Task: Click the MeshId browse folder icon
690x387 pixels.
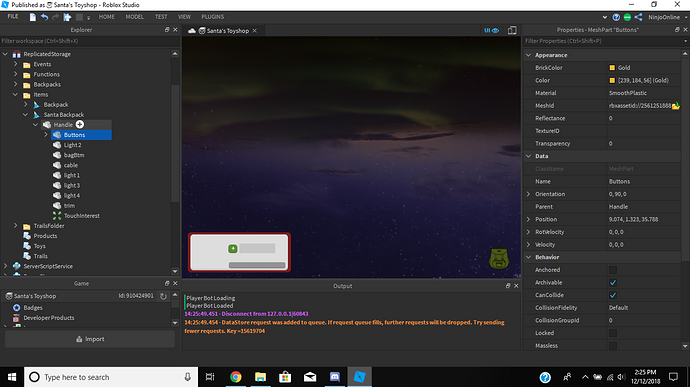Action: [x=675, y=106]
